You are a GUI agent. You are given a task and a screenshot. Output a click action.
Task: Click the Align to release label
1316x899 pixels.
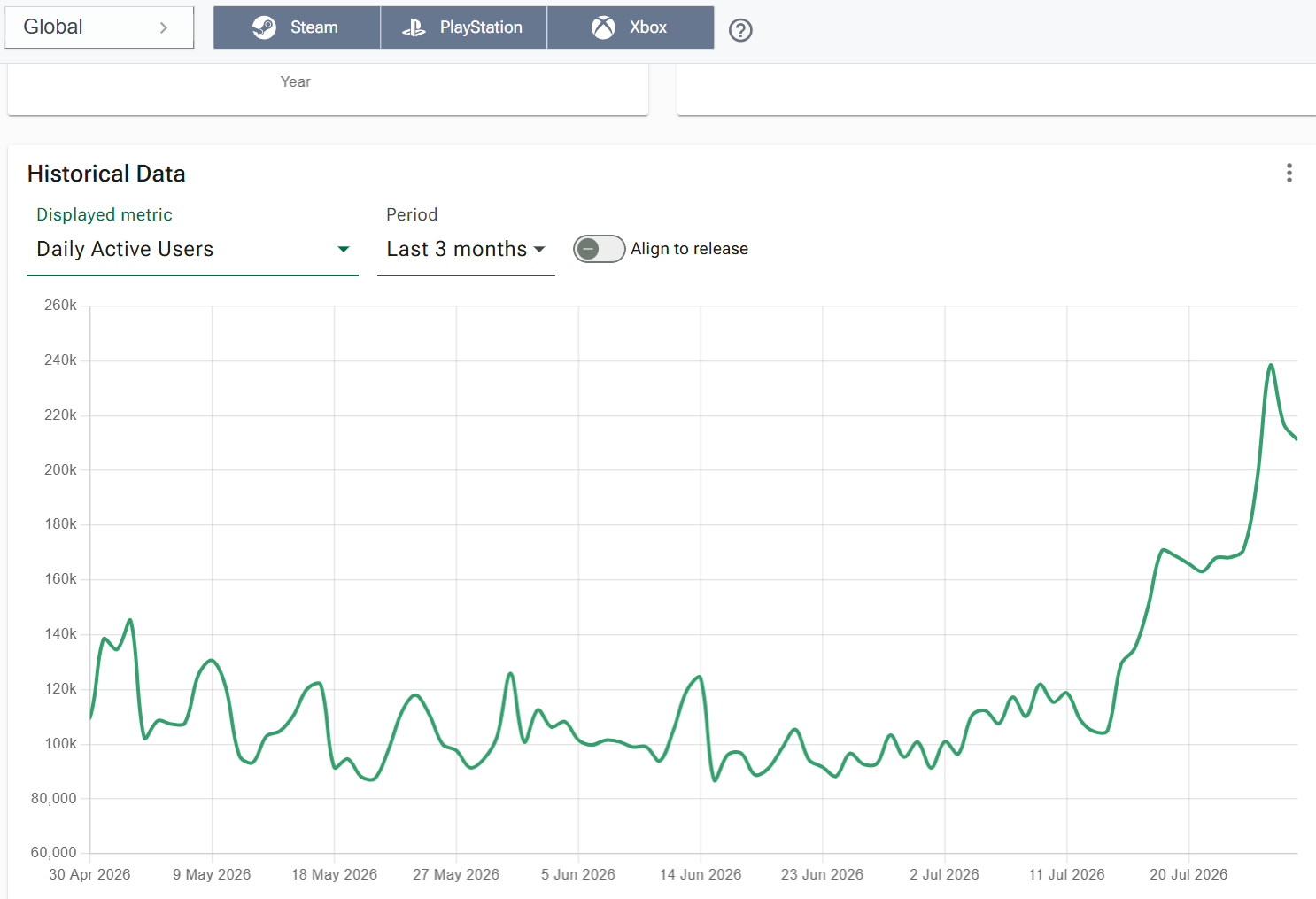click(689, 249)
